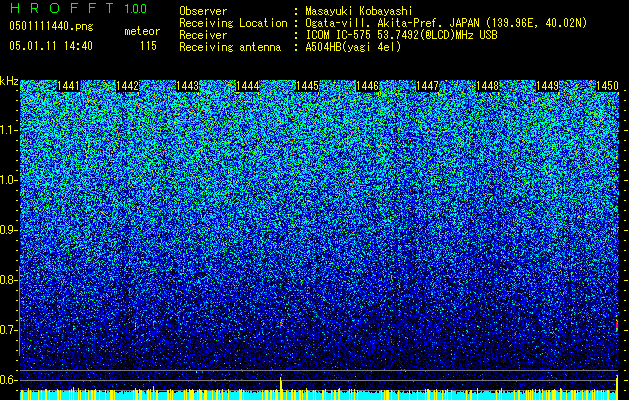The width and height of the screenshot is (629, 400).
Task: Click the date stamp 05.01.11 14:40
Action: tap(51, 46)
